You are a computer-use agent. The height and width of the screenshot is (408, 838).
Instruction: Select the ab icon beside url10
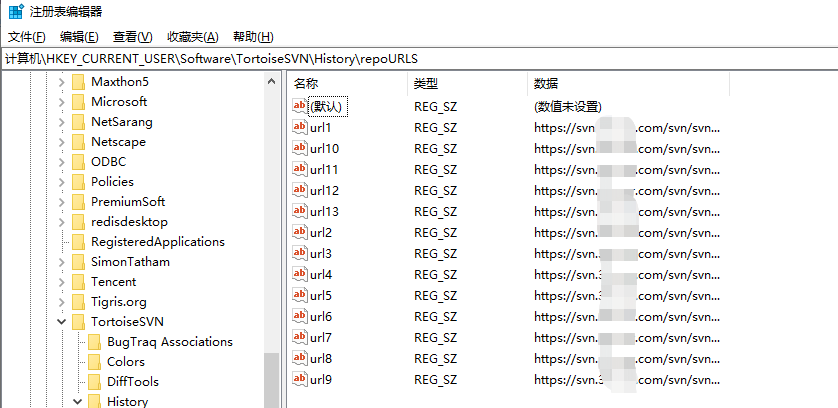pyautogui.click(x=300, y=148)
